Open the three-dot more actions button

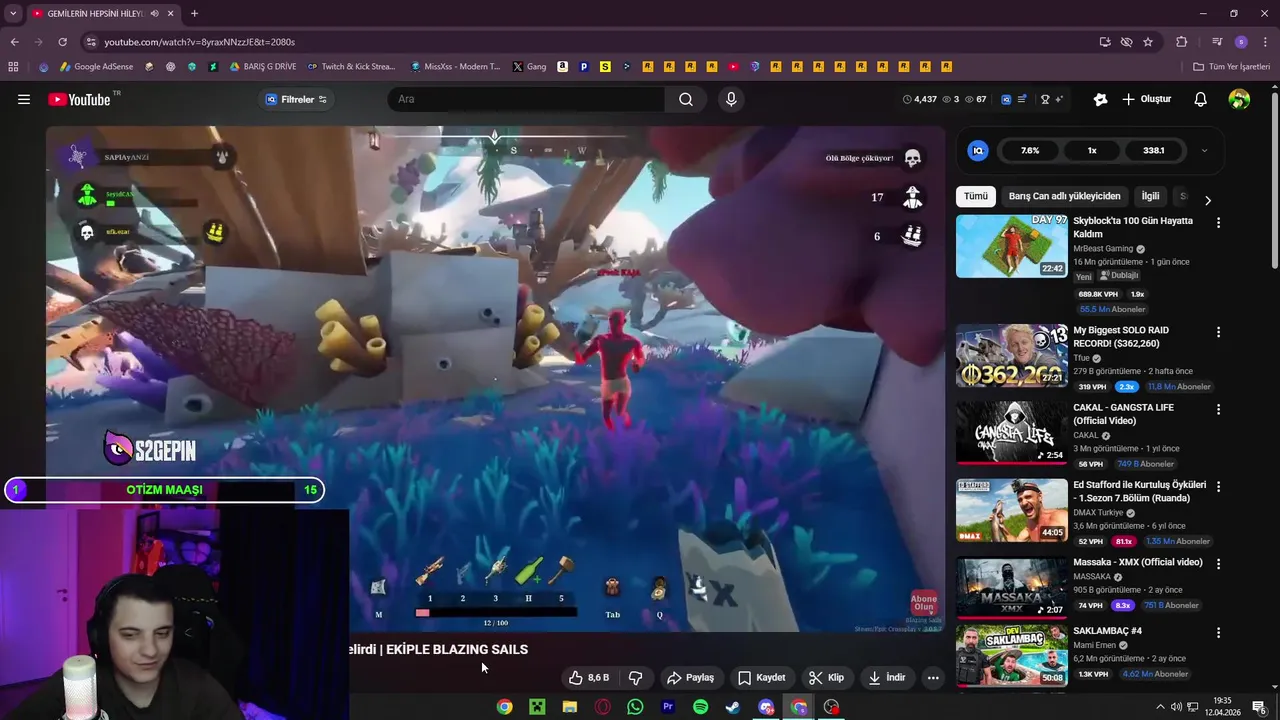[933, 677]
